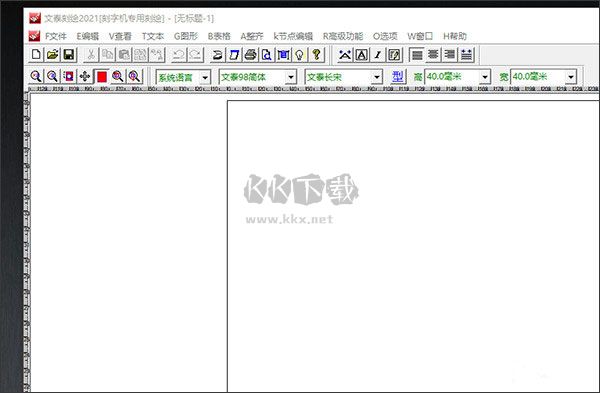Toggle center text alignment button
This screenshot has width=600, height=393.
pos(433,55)
